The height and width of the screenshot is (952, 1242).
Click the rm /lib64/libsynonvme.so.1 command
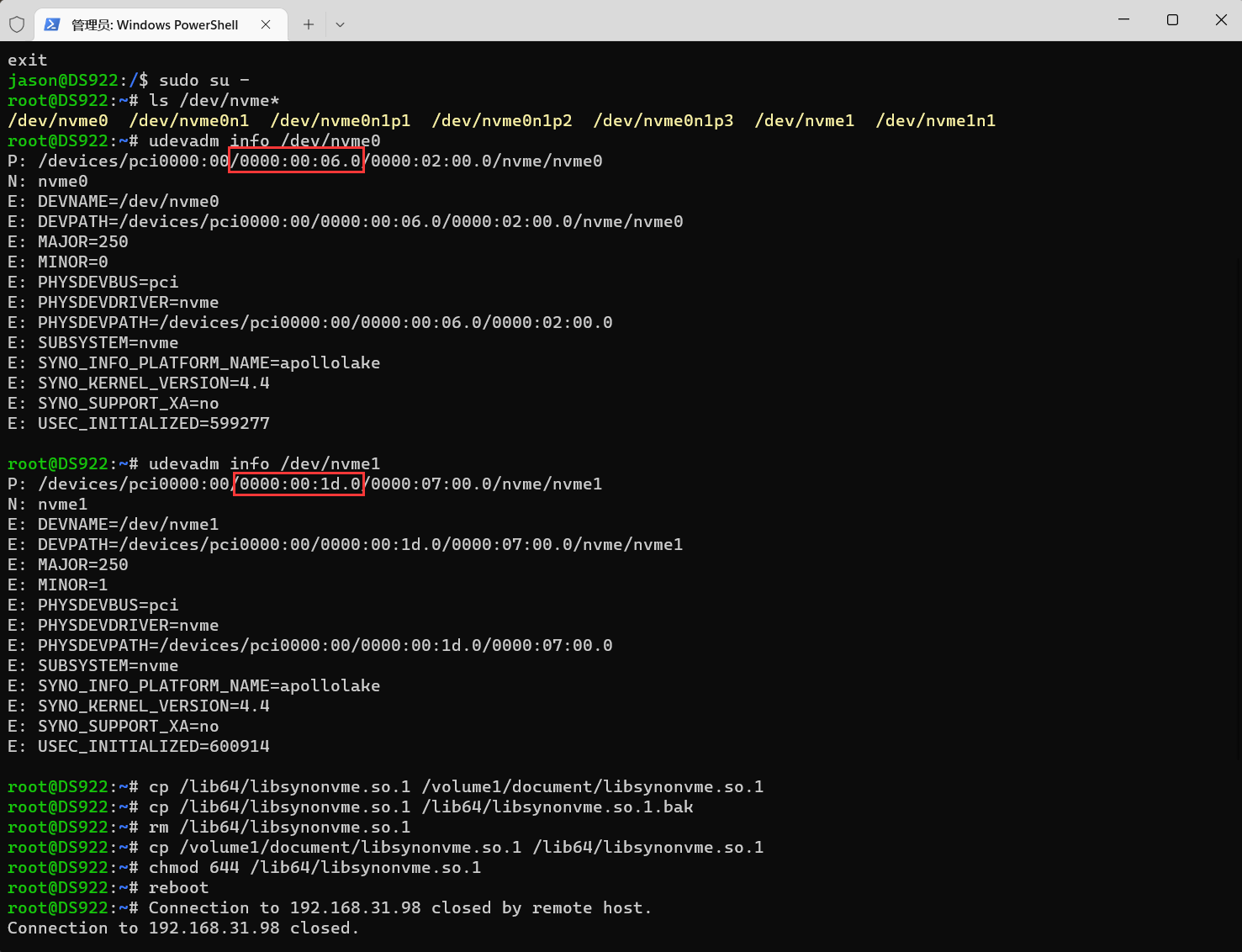(x=279, y=827)
